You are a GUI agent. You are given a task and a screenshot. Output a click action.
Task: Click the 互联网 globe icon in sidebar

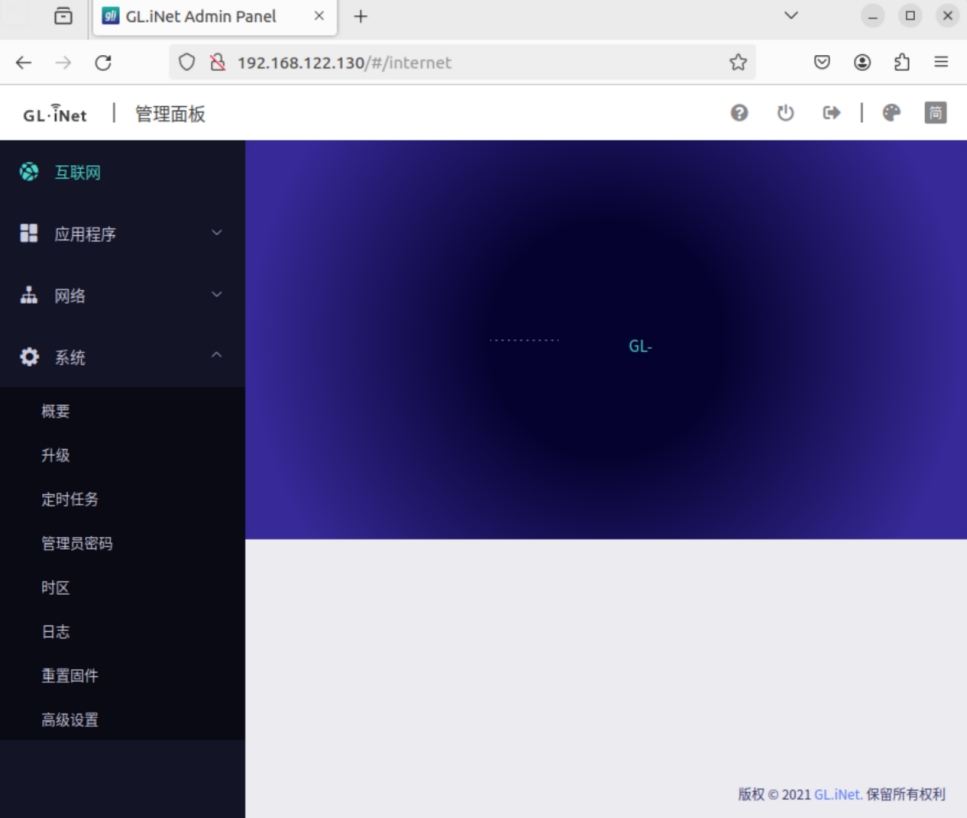tap(29, 172)
